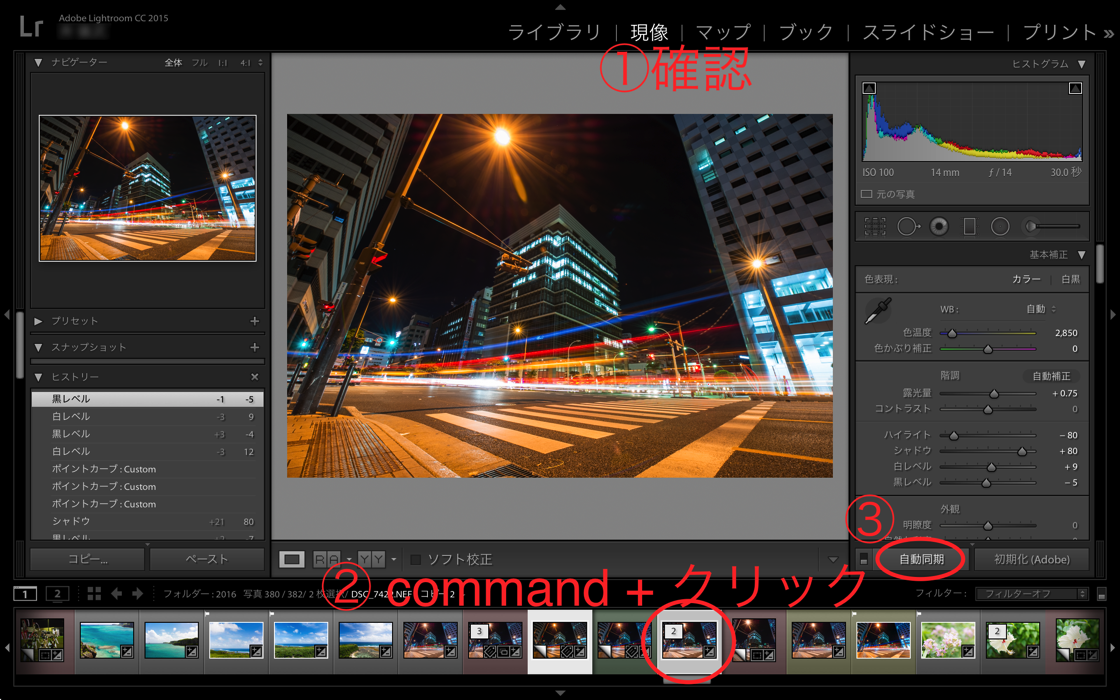Toggle the 元の写真 checkbox
The width and height of the screenshot is (1120, 700).
coord(867,194)
